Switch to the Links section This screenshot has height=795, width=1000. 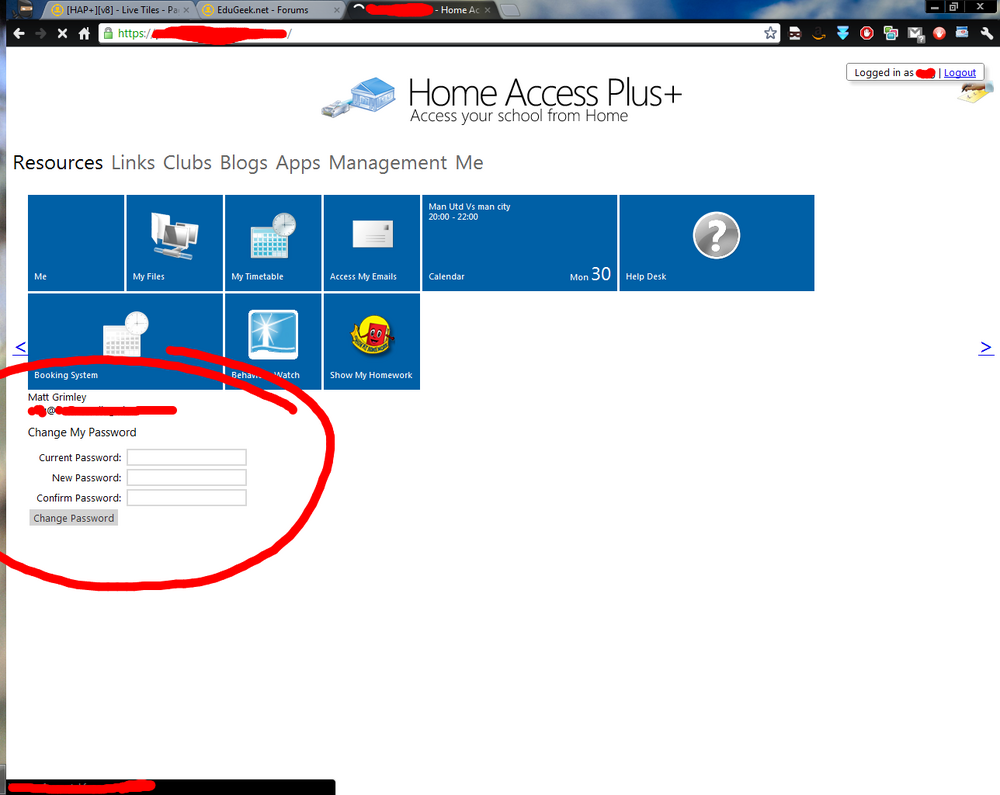[x=133, y=163]
